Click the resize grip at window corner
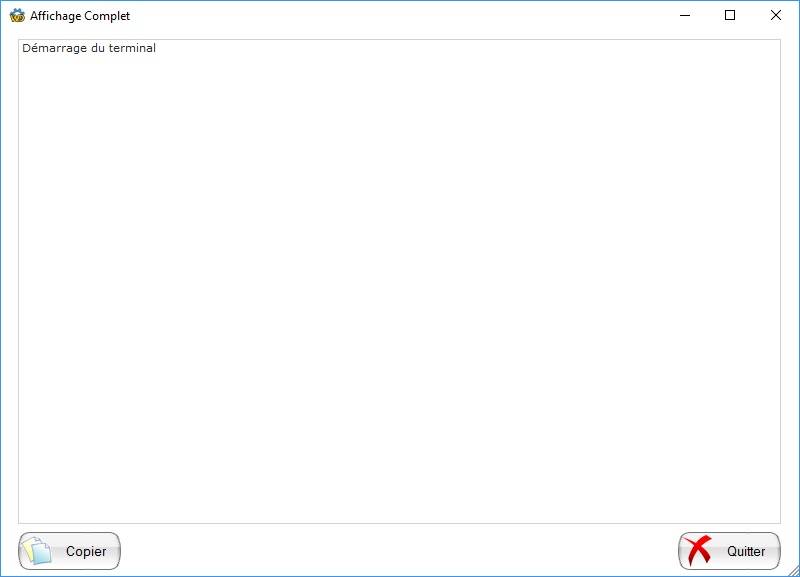800x577 pixels. tap(792, 569)
